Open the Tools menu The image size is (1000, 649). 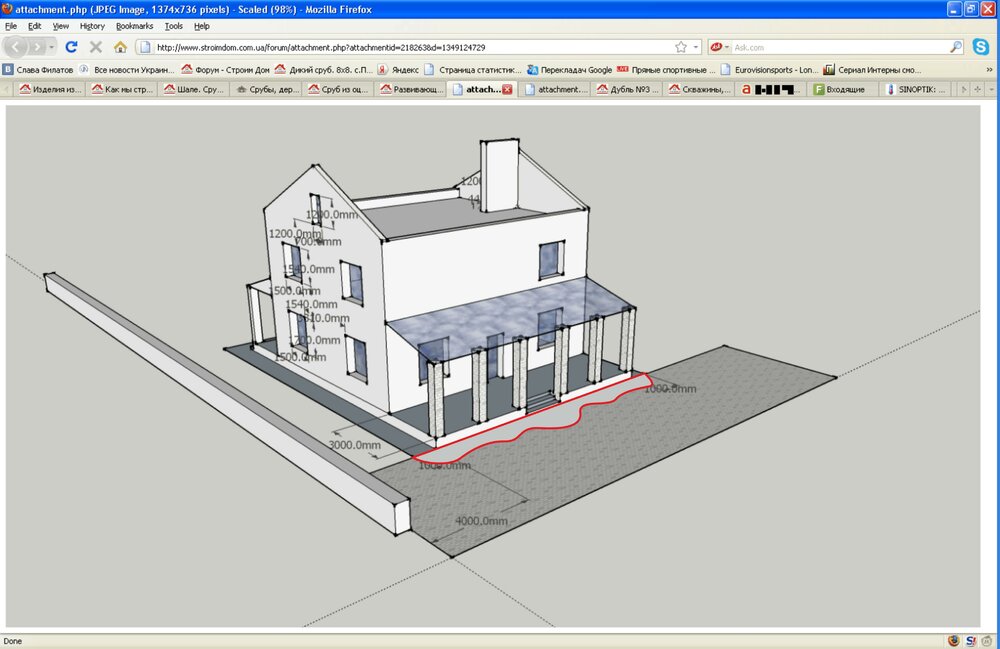click(x=173, y=26)
